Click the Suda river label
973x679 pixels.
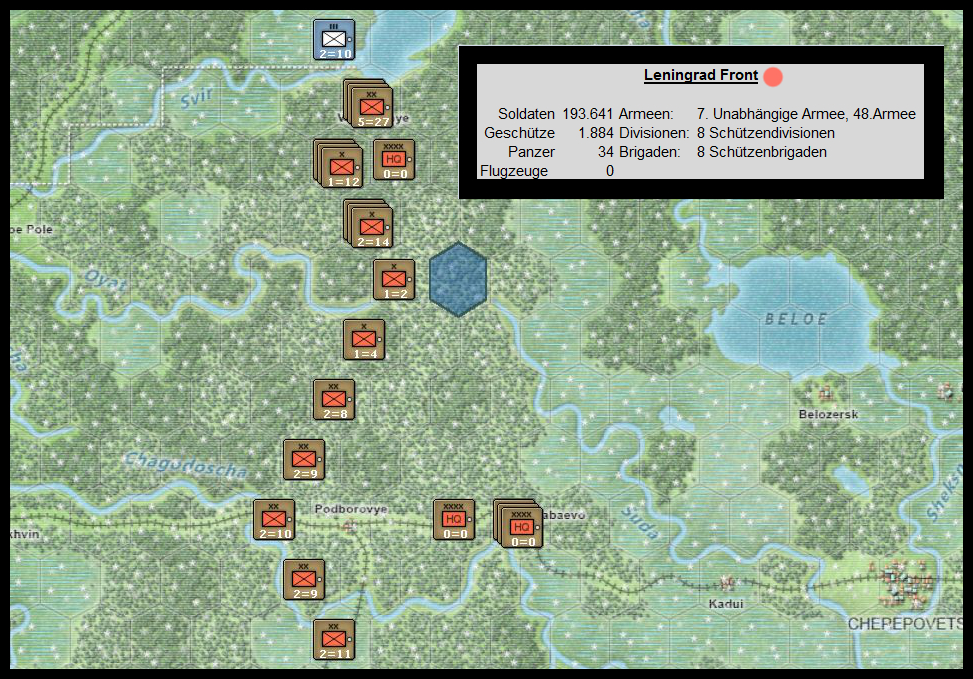640,521
